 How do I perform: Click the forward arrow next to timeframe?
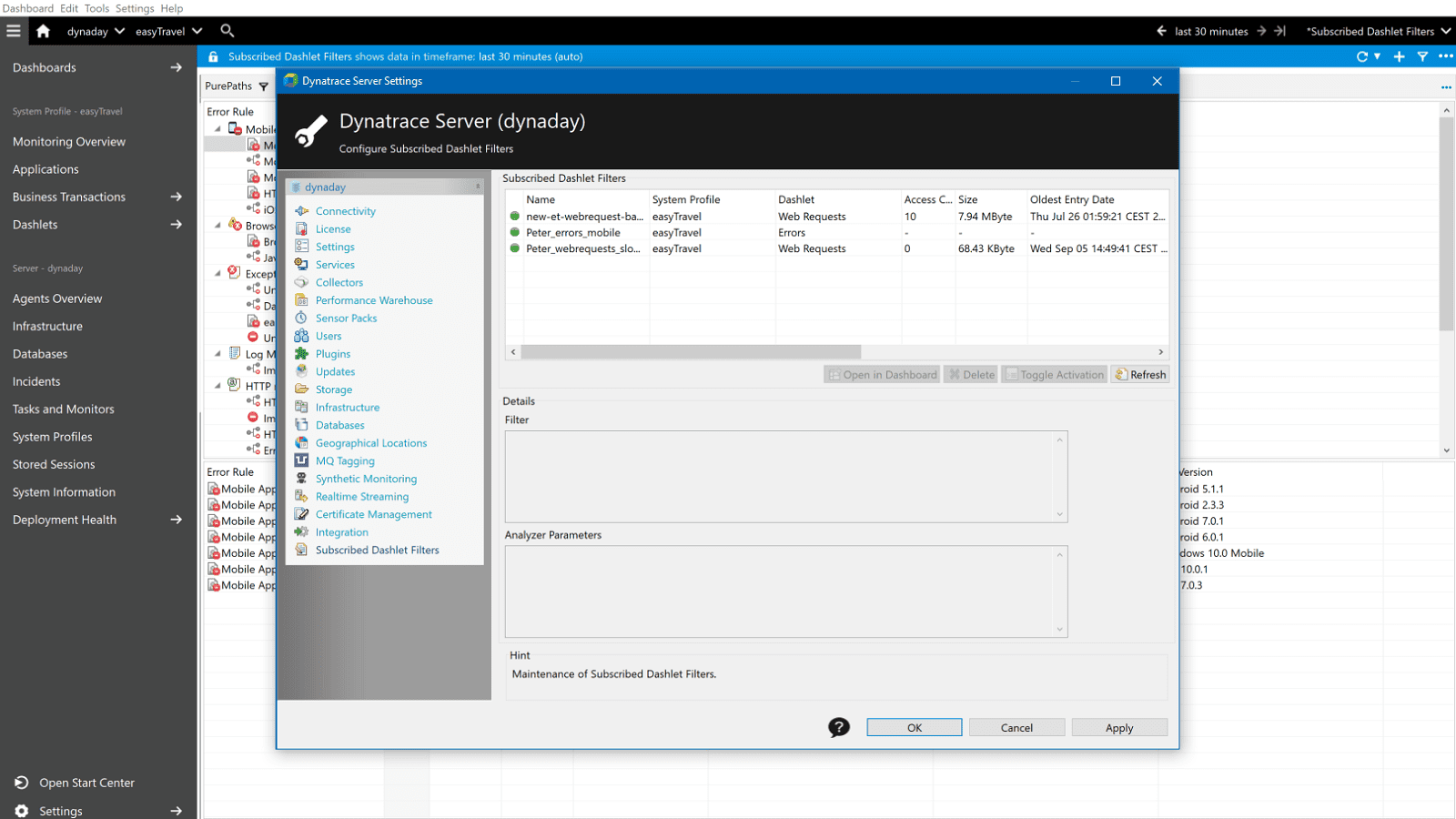click(1261, 31)
